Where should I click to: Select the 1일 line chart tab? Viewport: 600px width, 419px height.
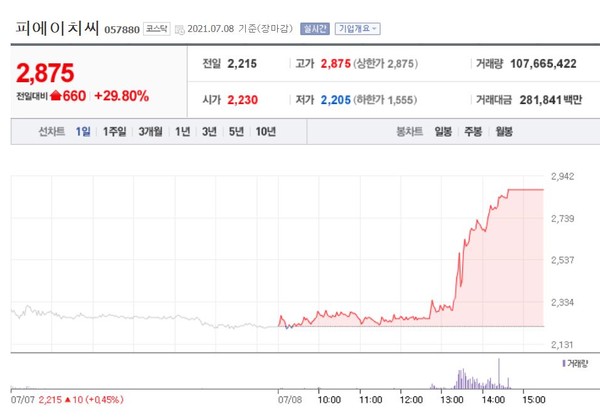point(85,132)
